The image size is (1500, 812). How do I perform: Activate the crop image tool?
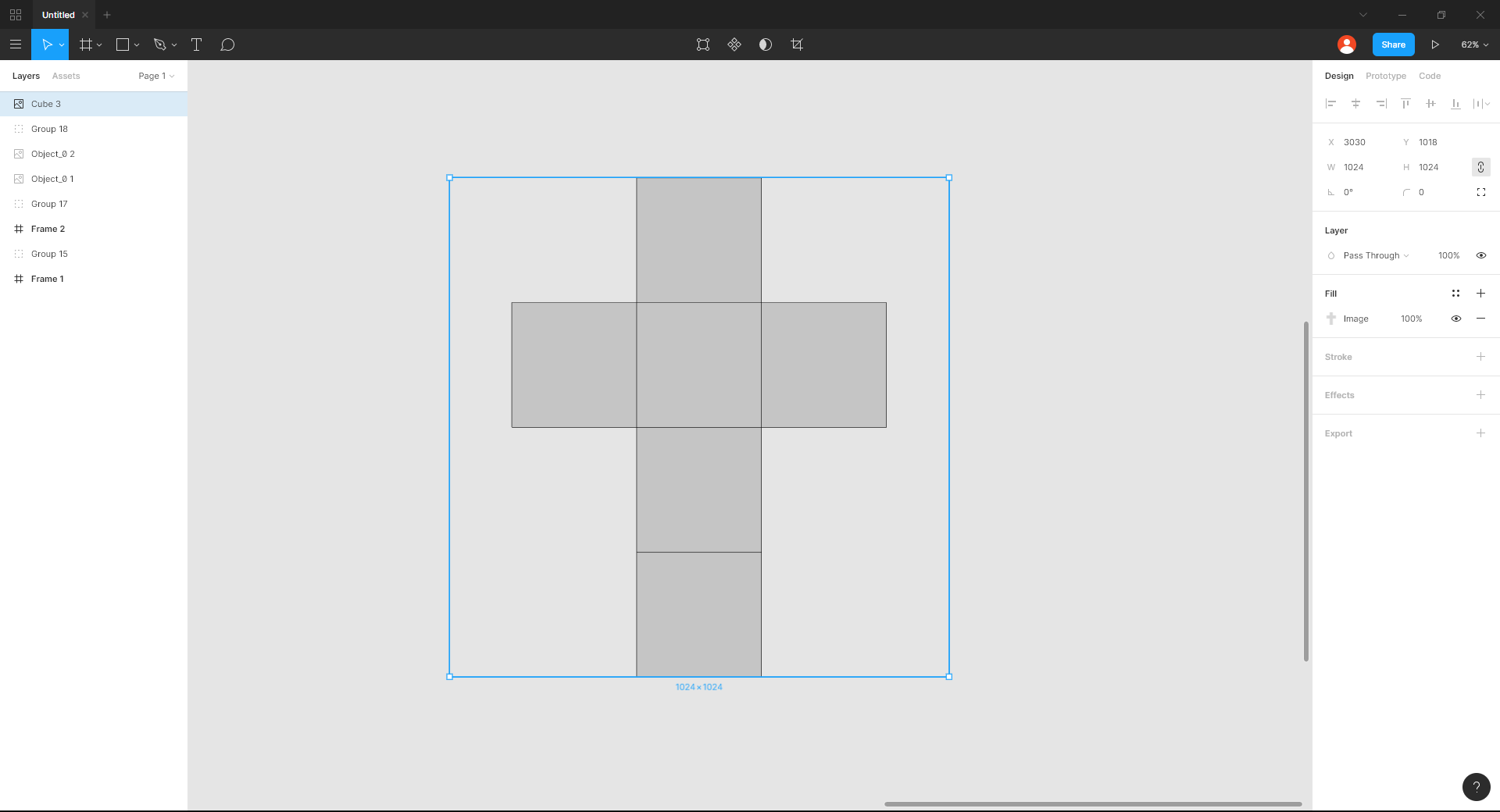(796, 45)
